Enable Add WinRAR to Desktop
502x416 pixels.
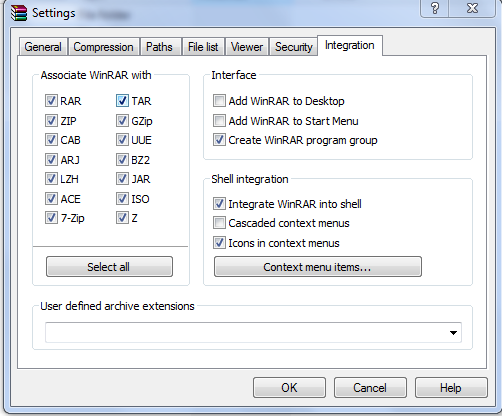219,101
